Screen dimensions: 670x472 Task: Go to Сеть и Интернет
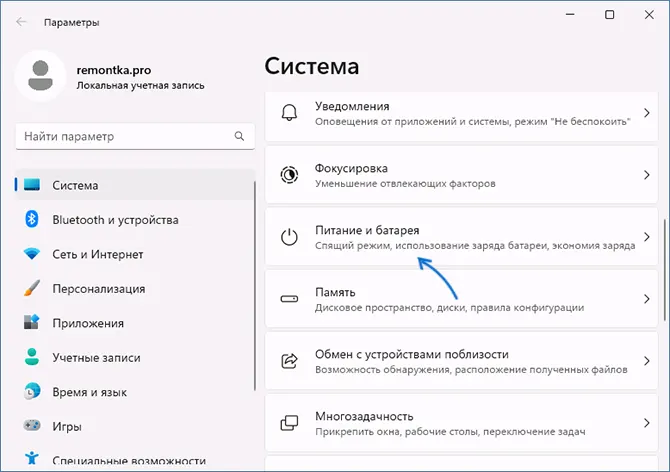(x=135, y=254)
